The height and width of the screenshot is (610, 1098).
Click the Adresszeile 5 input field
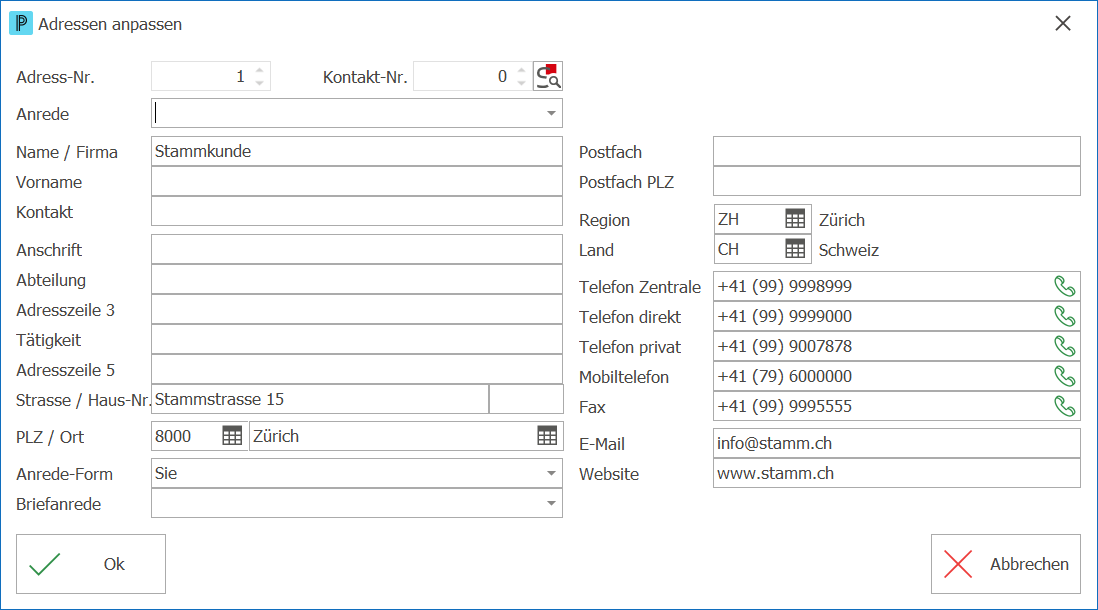(x=356, y=369)
